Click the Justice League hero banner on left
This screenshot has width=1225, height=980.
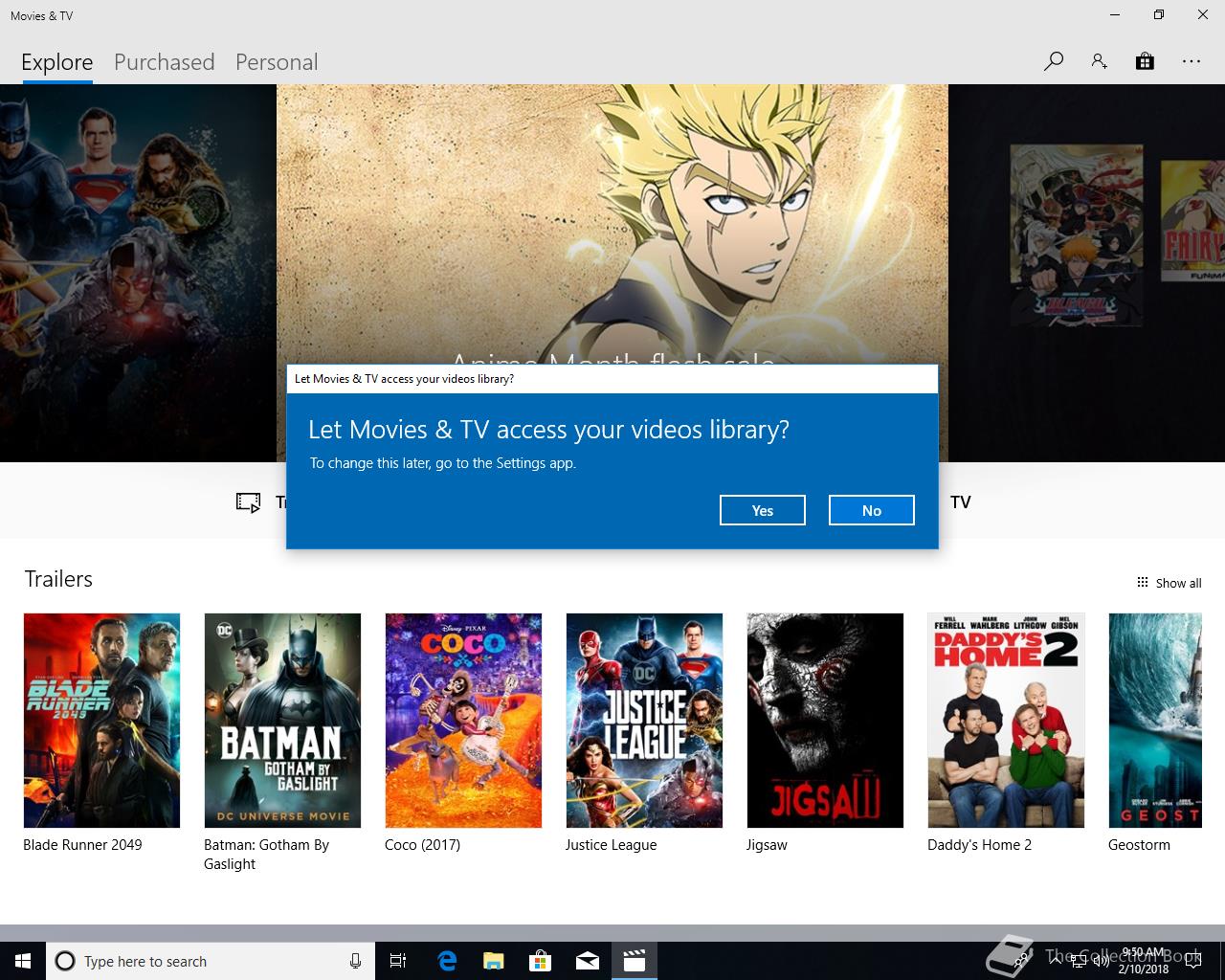[x=138, y=273]
